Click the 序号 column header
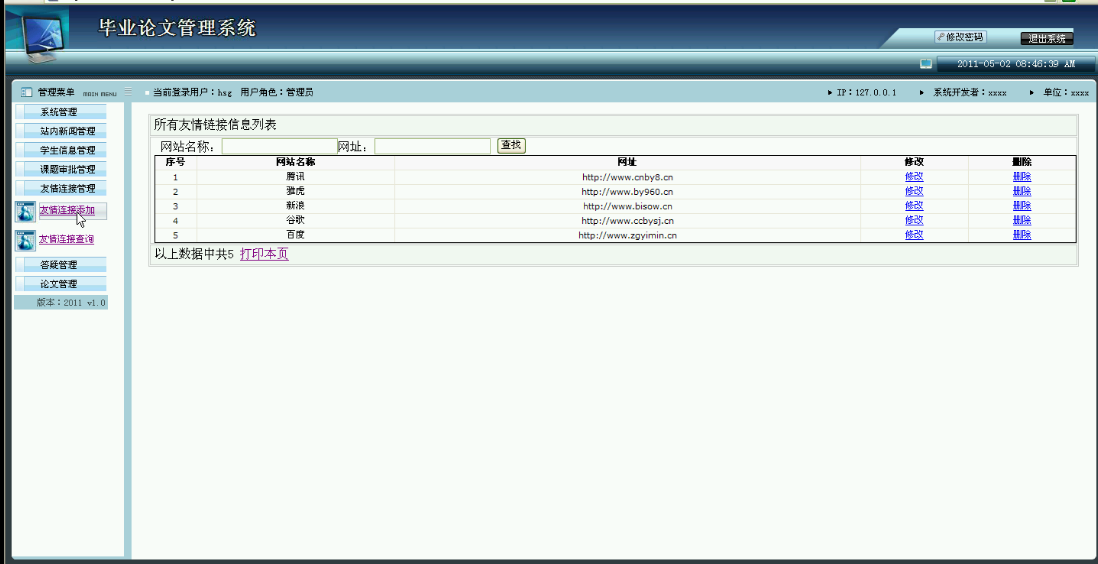The height and width of the screenshot is (564, 1098). point(175,162)
